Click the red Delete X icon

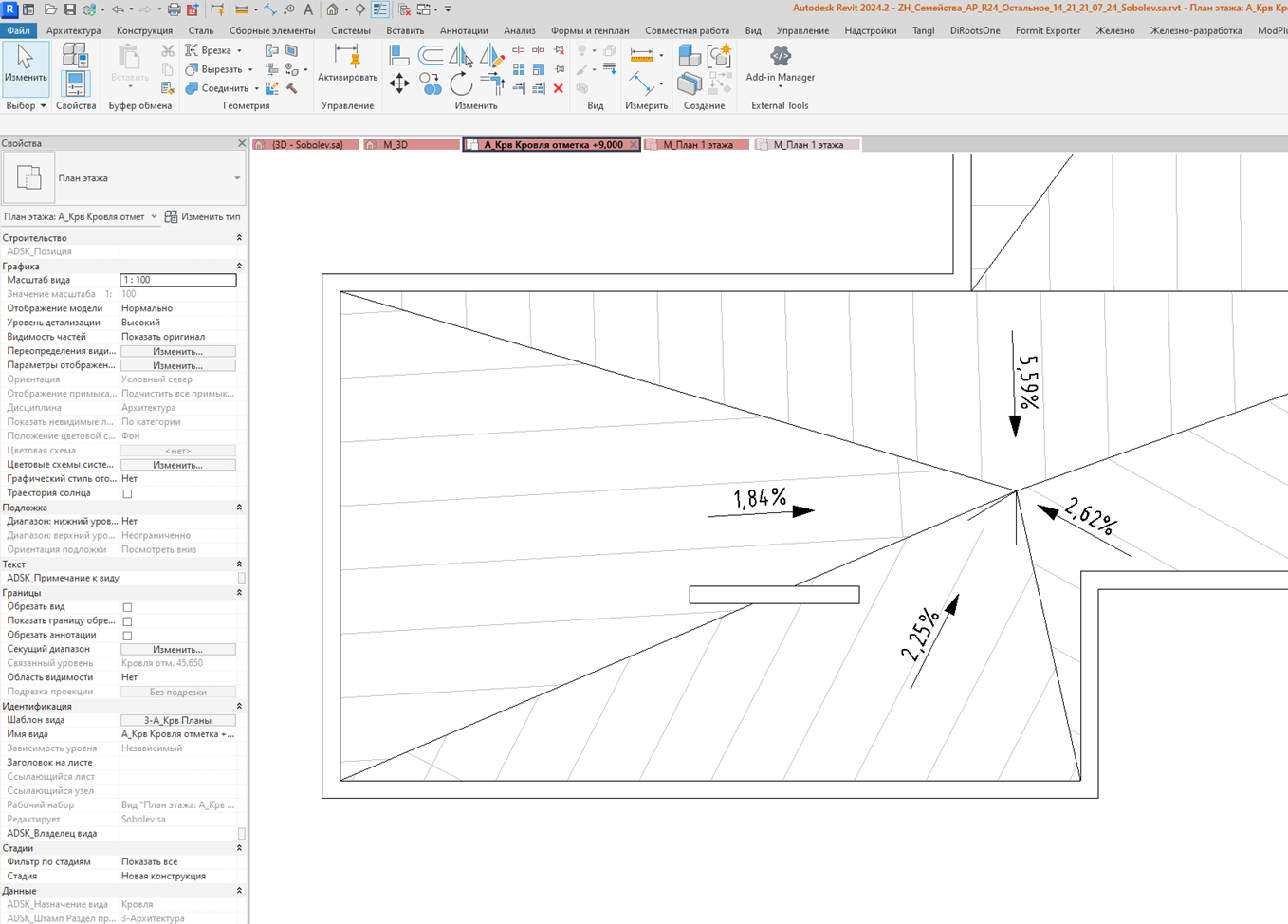pyautogui.click(x=559, y=88)
